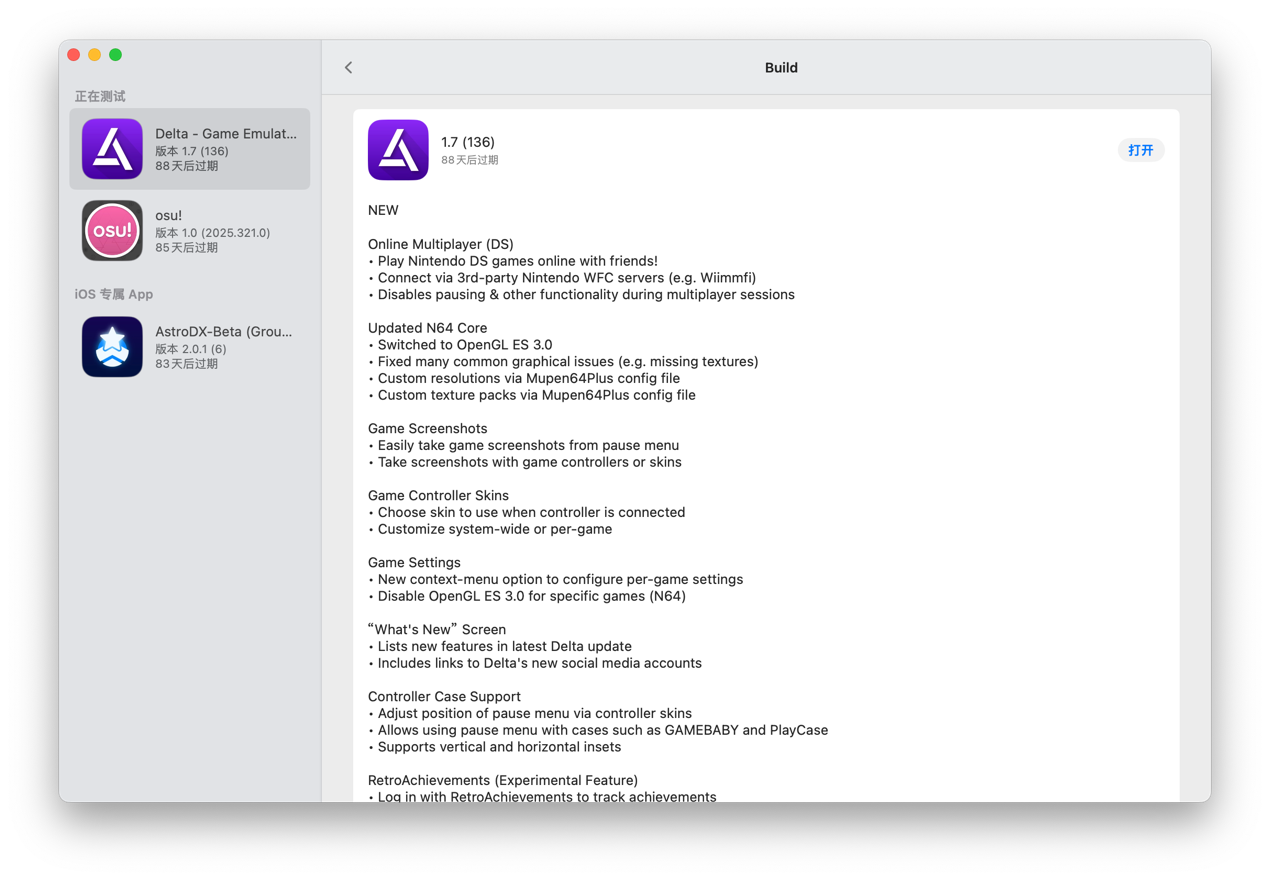Click the 'RetroAchievements (Experimental Feature)' heading
This screenshot has width=1270, height=880.
click(503, 780)
